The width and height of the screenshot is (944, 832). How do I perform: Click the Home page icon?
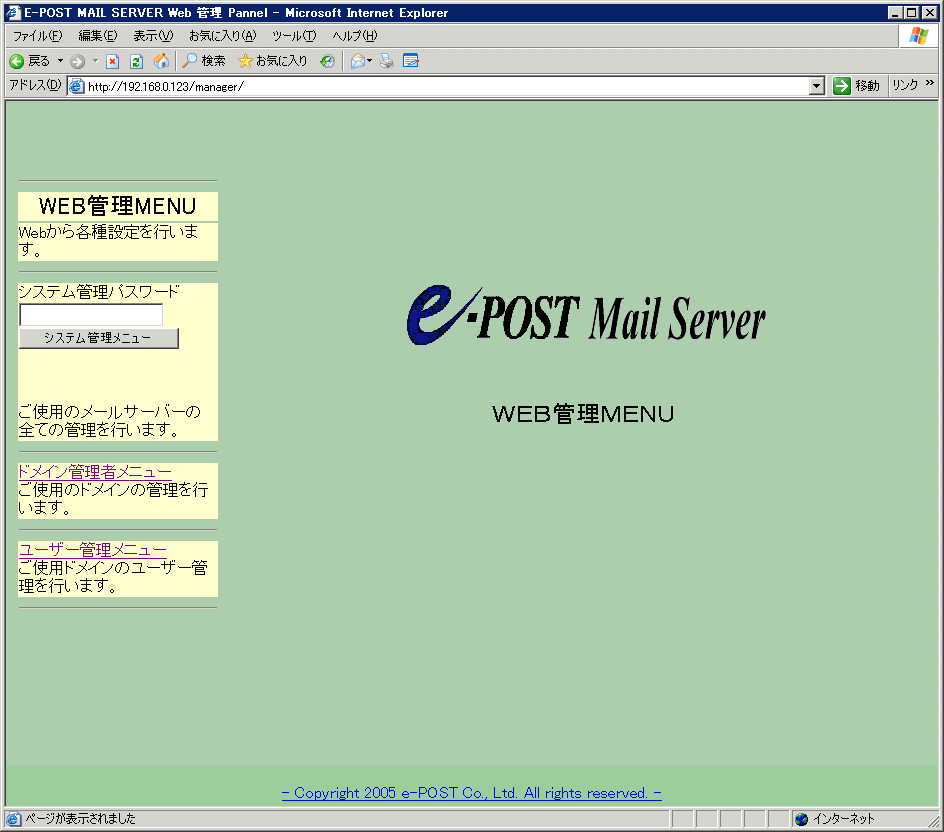point(161,61)
